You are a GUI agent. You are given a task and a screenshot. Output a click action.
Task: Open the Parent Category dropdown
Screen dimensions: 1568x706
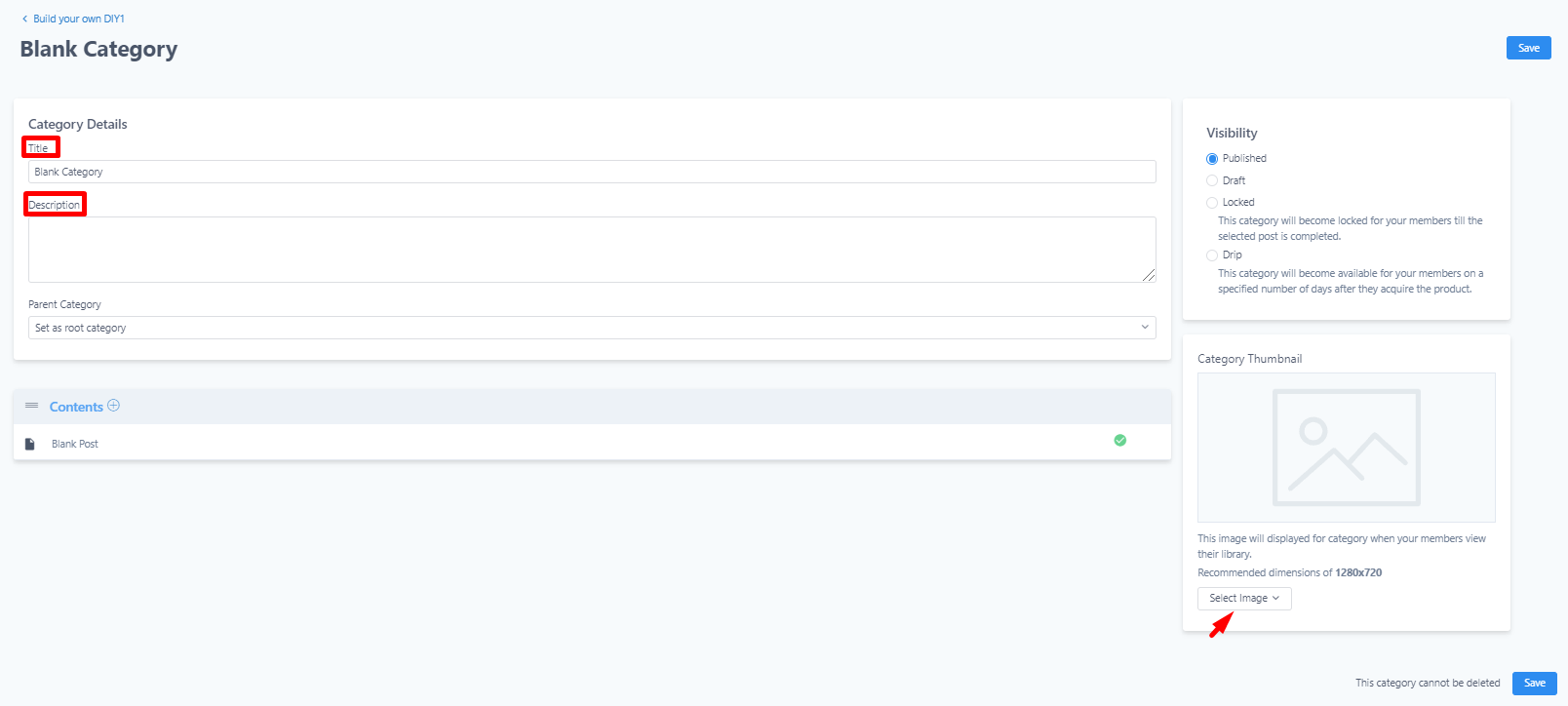(592, 328)
